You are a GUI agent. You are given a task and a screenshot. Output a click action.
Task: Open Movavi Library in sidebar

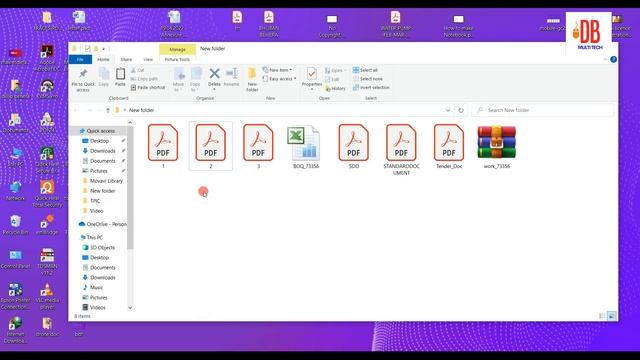[106, 181]
